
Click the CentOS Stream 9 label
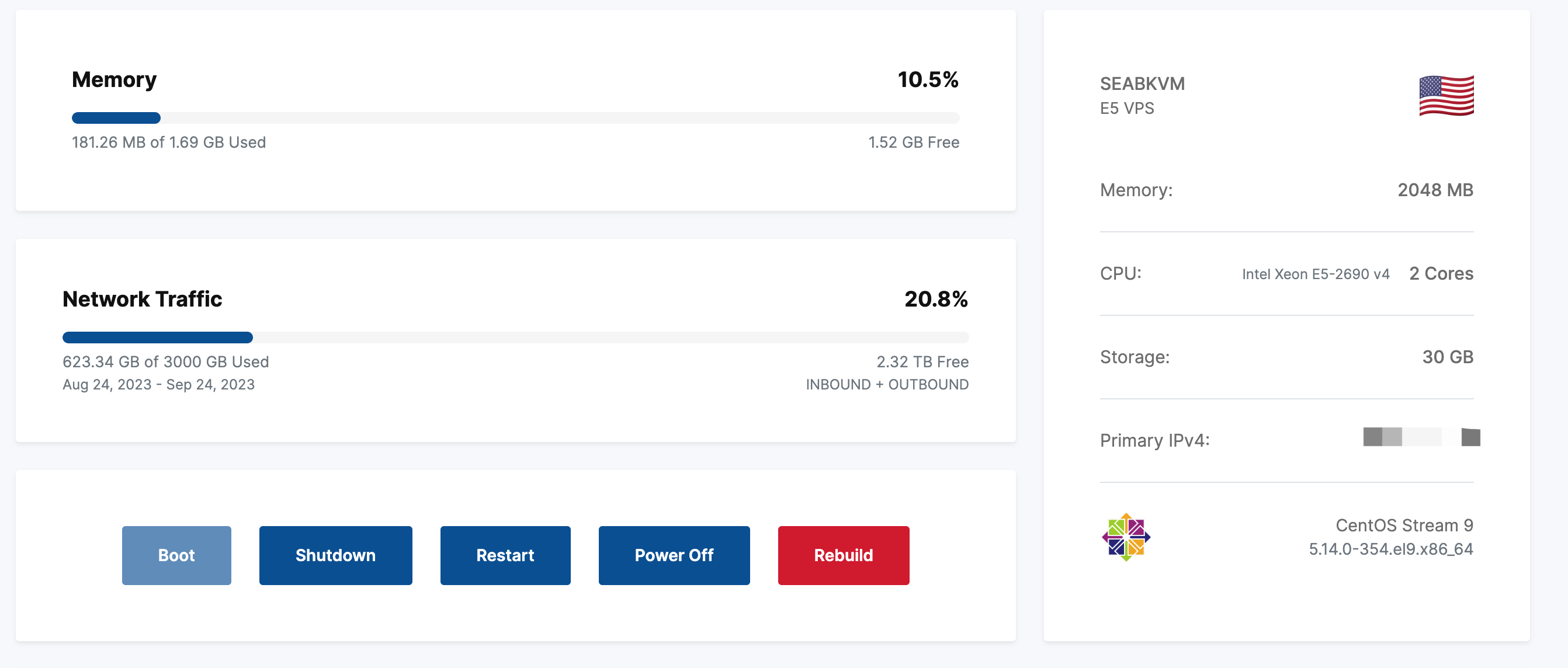coord(1404,525)
